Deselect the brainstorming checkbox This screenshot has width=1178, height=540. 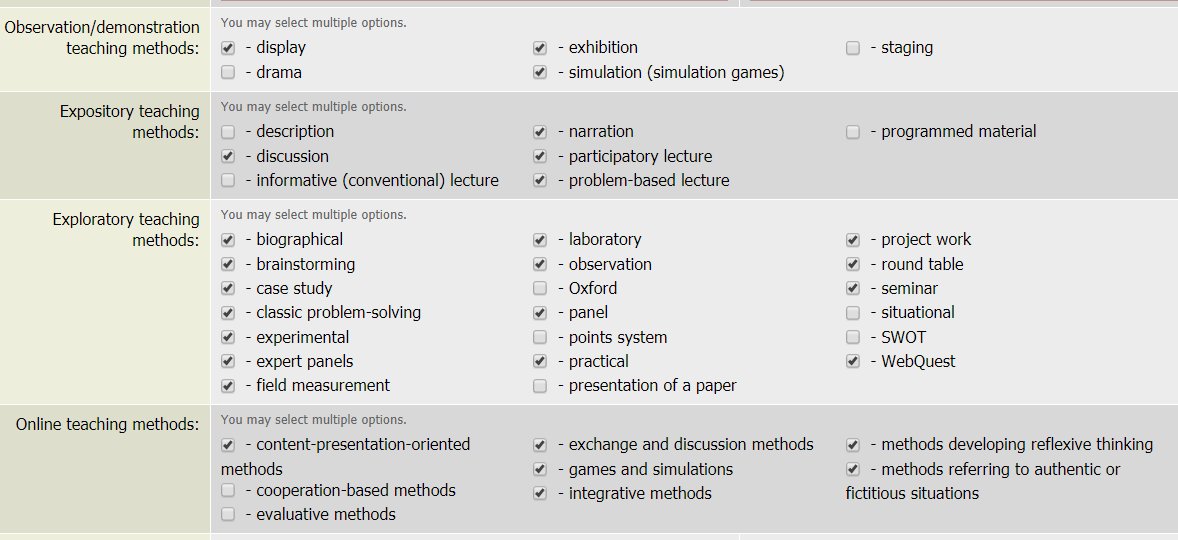[228, 264]
